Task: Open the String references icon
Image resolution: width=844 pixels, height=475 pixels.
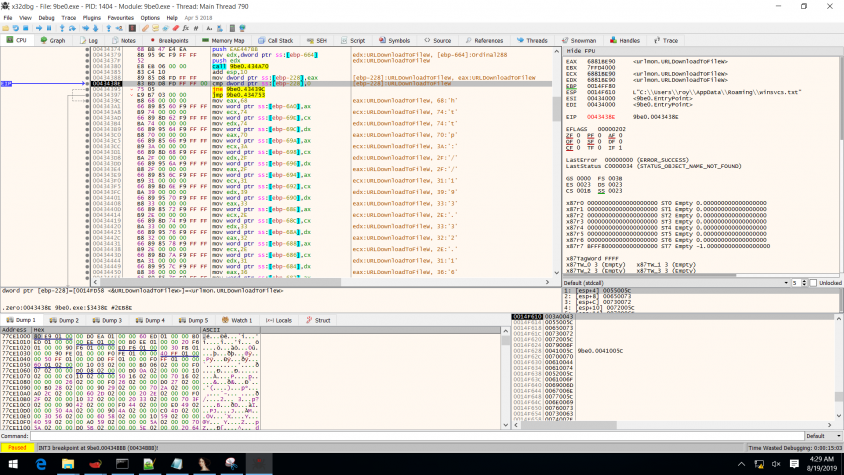Action: click(x=209, y=28)
